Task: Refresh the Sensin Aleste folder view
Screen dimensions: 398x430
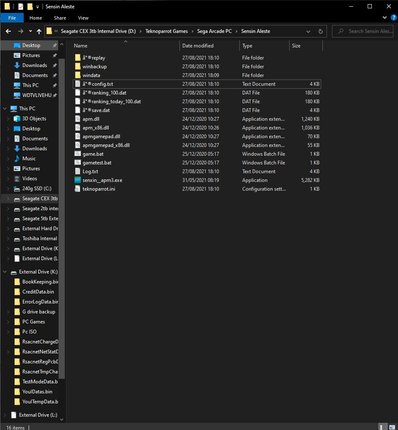Action: click(x=320, y=31)
